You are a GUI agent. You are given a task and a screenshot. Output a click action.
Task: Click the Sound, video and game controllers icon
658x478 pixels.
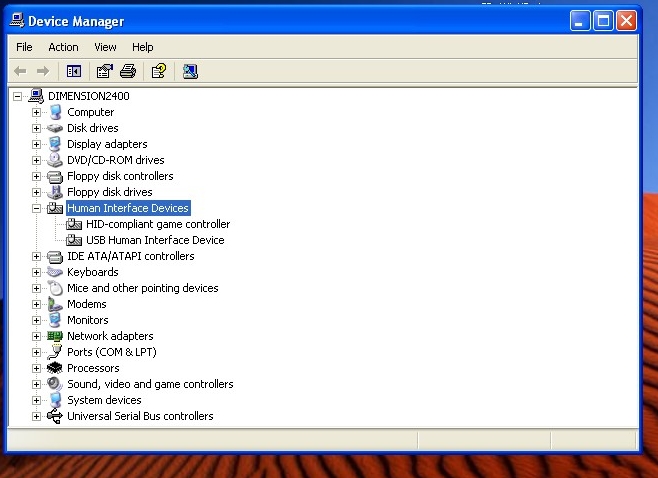point(55,384)
